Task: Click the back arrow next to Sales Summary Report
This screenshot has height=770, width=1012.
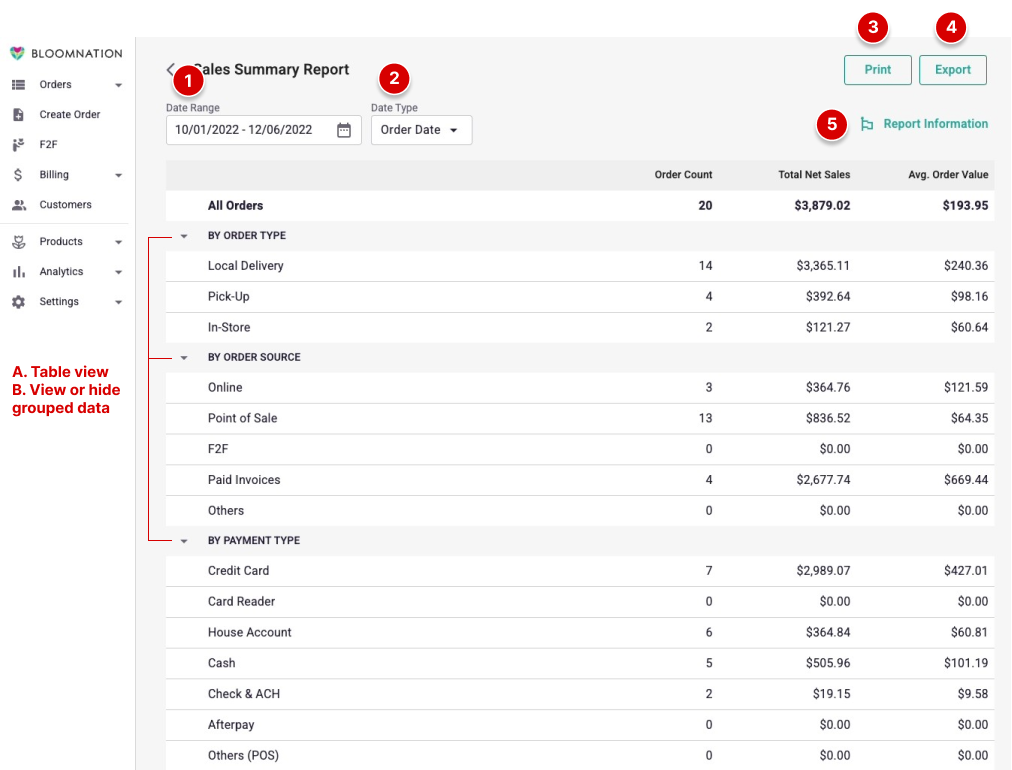Action: [x=170, y=69]
